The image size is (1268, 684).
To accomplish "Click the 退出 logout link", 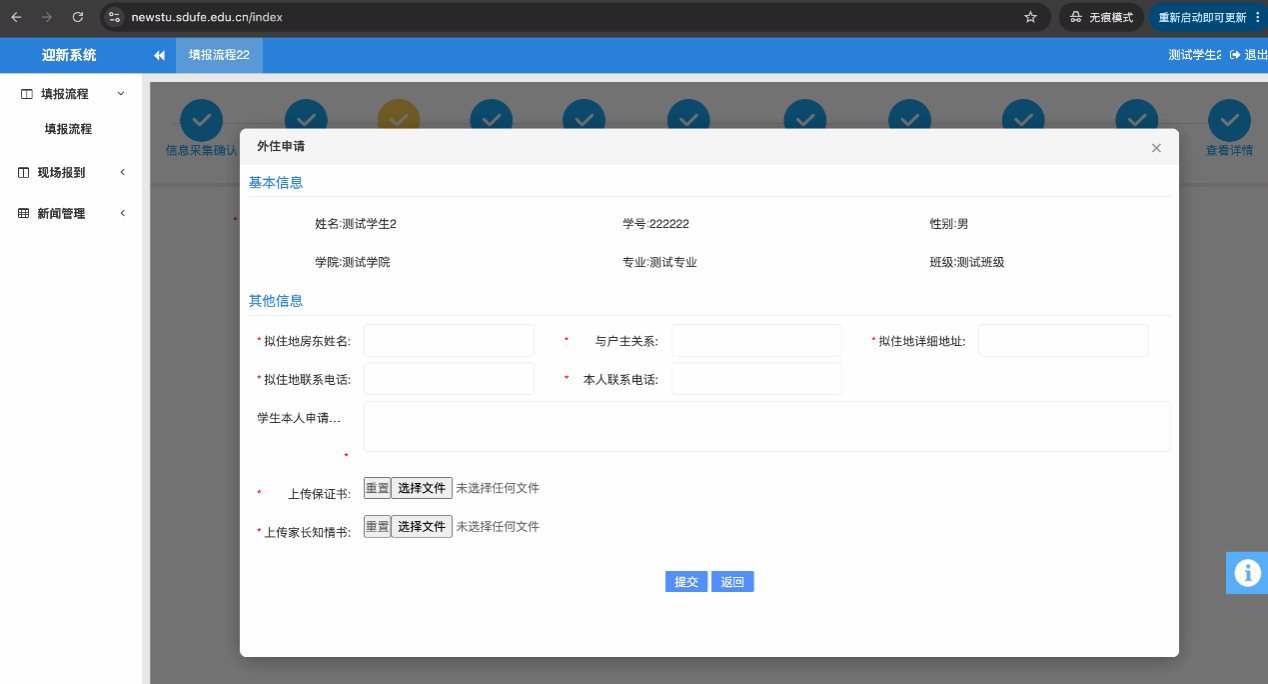I will (1248, 55).
